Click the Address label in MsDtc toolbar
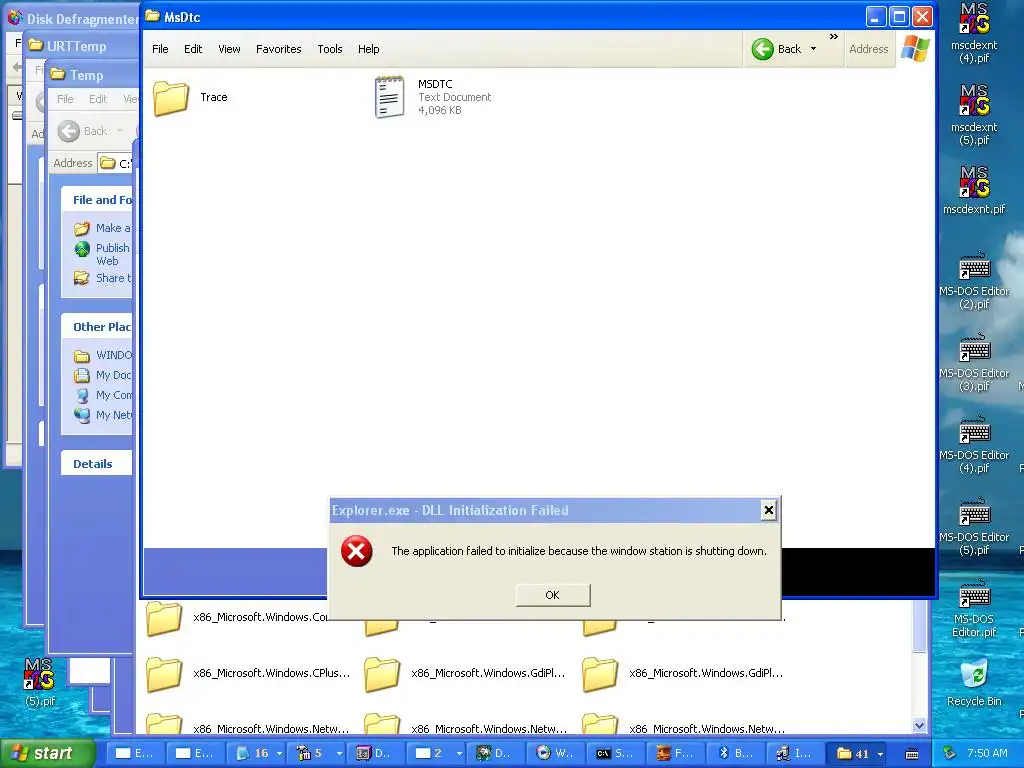 pyautogui.click(x=868, y=49)
